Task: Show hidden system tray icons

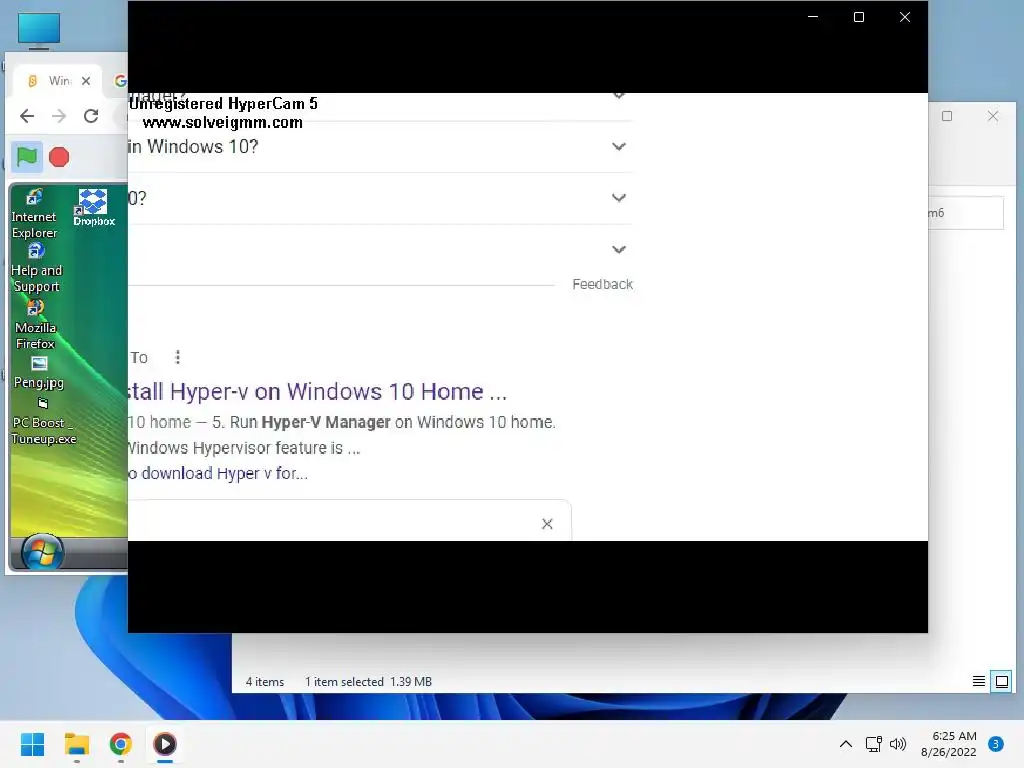Action: coord(846,744)
